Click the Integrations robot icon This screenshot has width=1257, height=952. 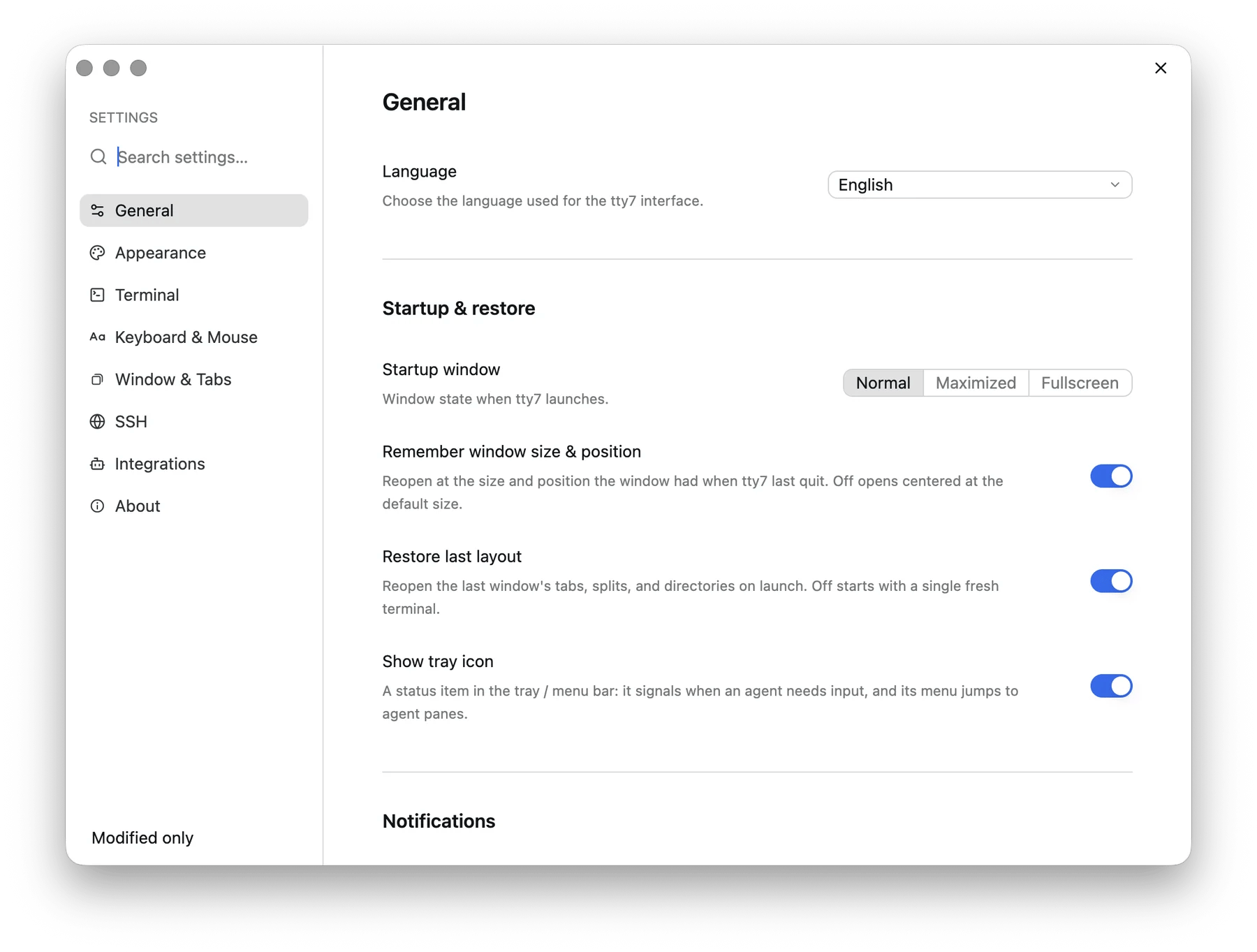coord(98,464)
